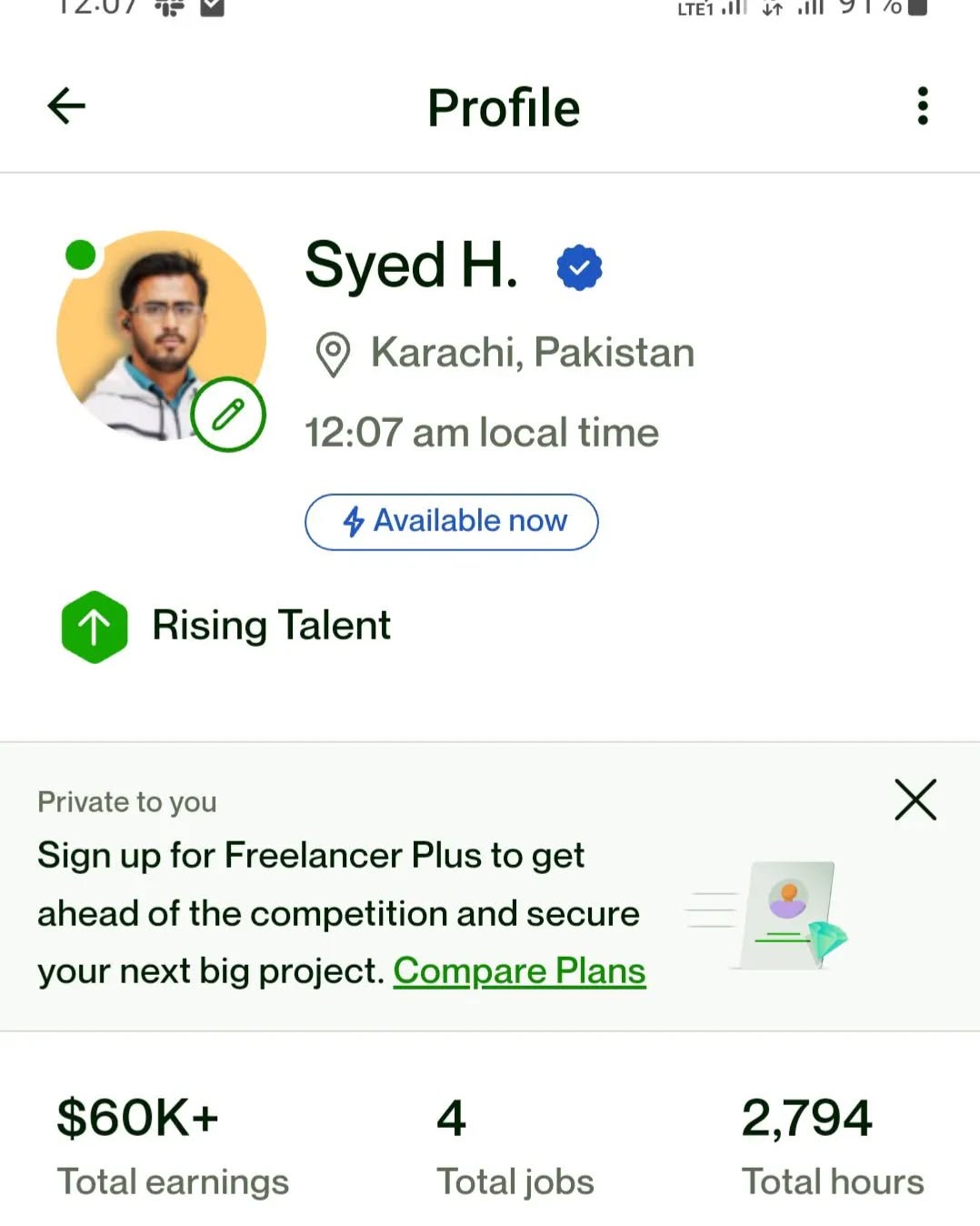The height and width of the screenshot is (1226, 980).
Task: Tap the blue verified badge icon
Action: (579, 268)
